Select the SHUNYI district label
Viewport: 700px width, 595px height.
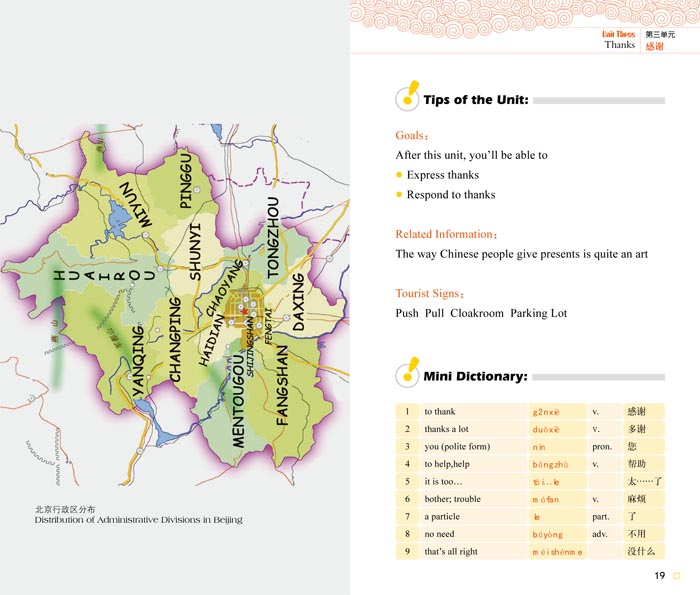point(195,252)
